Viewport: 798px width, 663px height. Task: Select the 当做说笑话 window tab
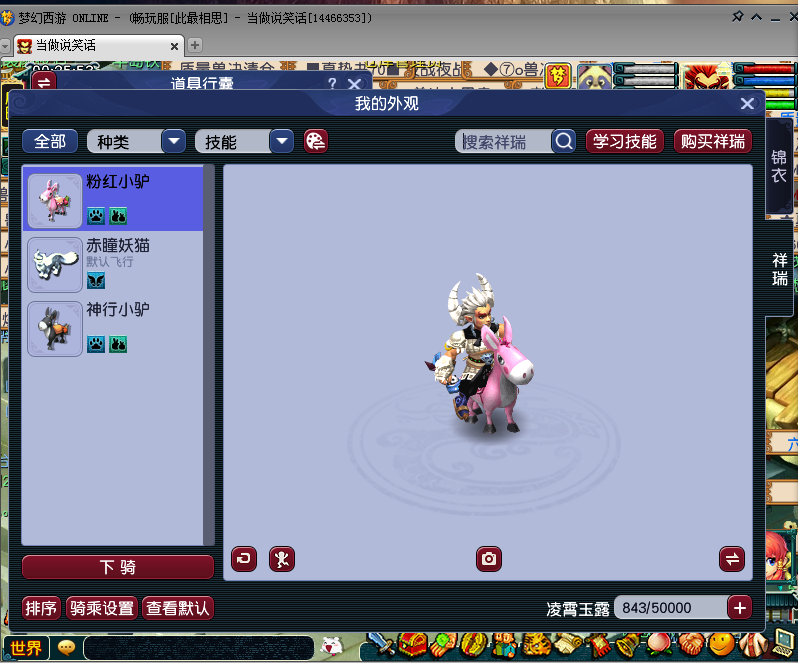point(97,46)
